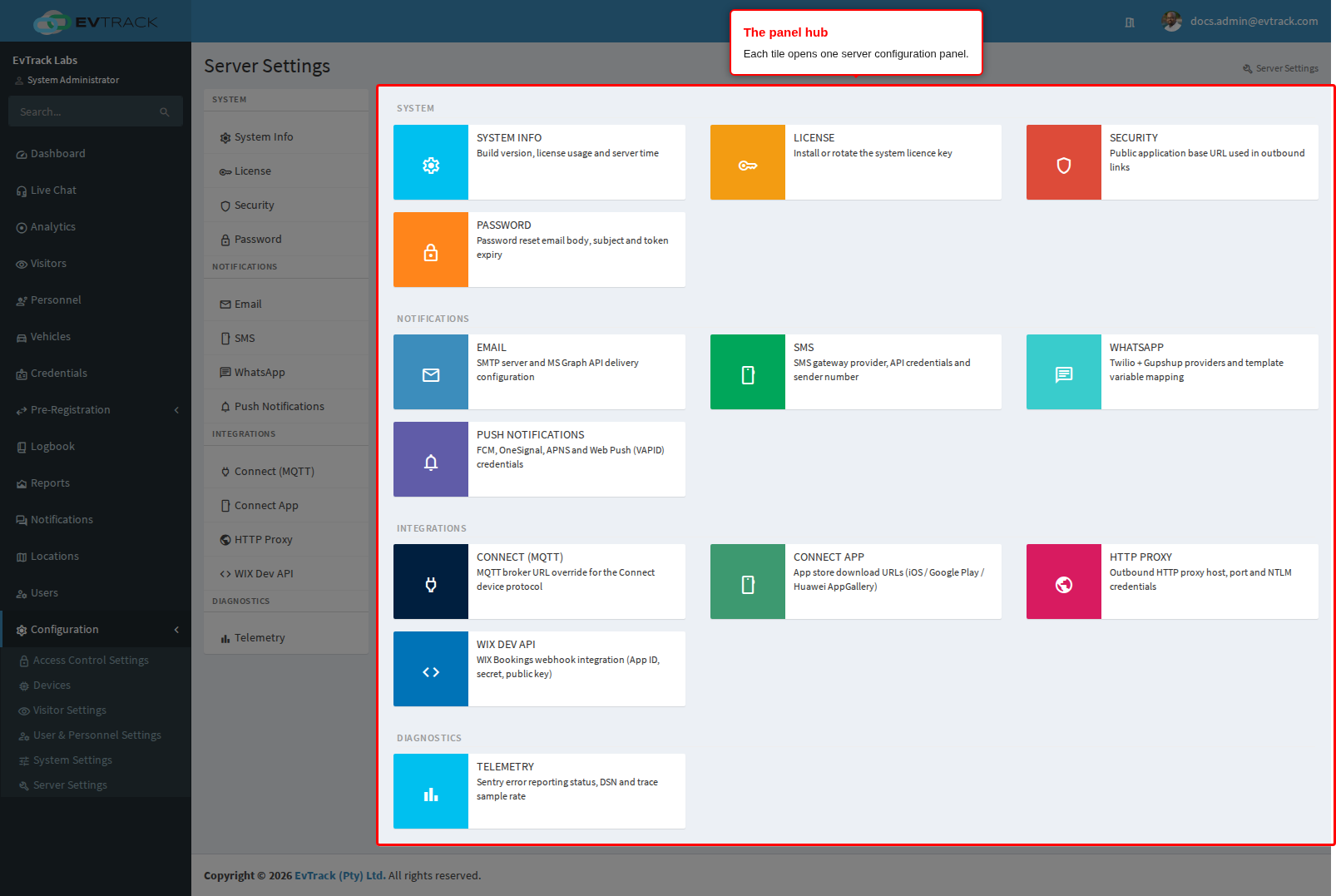Image resolution: width=1336 pixels, height=896 pixels.
Task: Open the TELEMETRY tile title
Action: pyautogui.click(x=505, y=767)
